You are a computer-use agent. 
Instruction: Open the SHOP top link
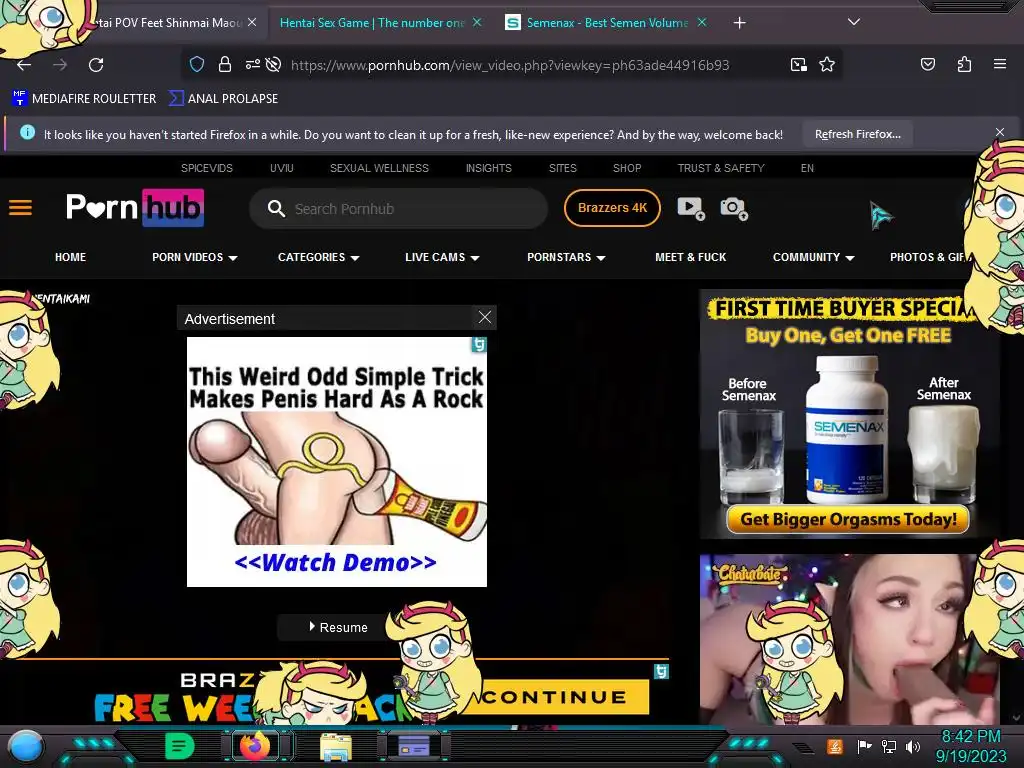(627, 168)
